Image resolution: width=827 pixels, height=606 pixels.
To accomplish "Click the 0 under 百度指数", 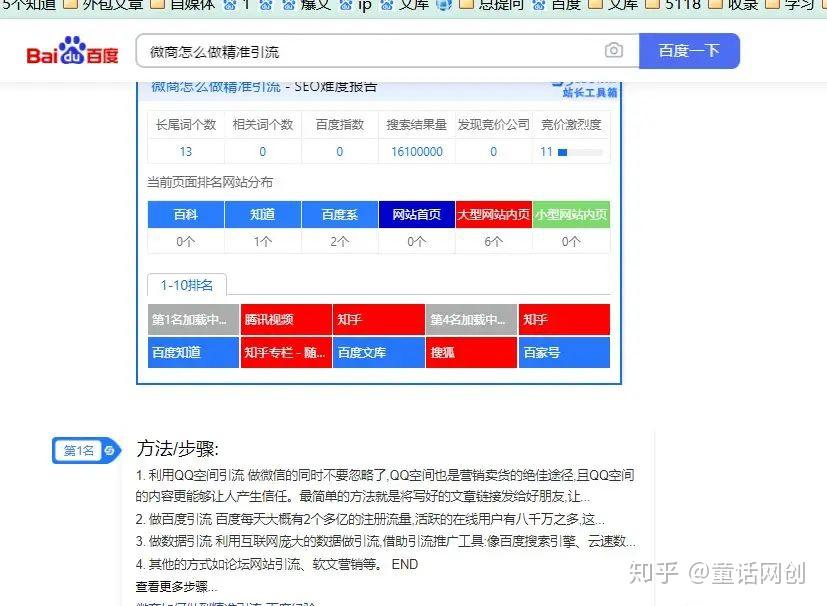I will pos(340,152).
